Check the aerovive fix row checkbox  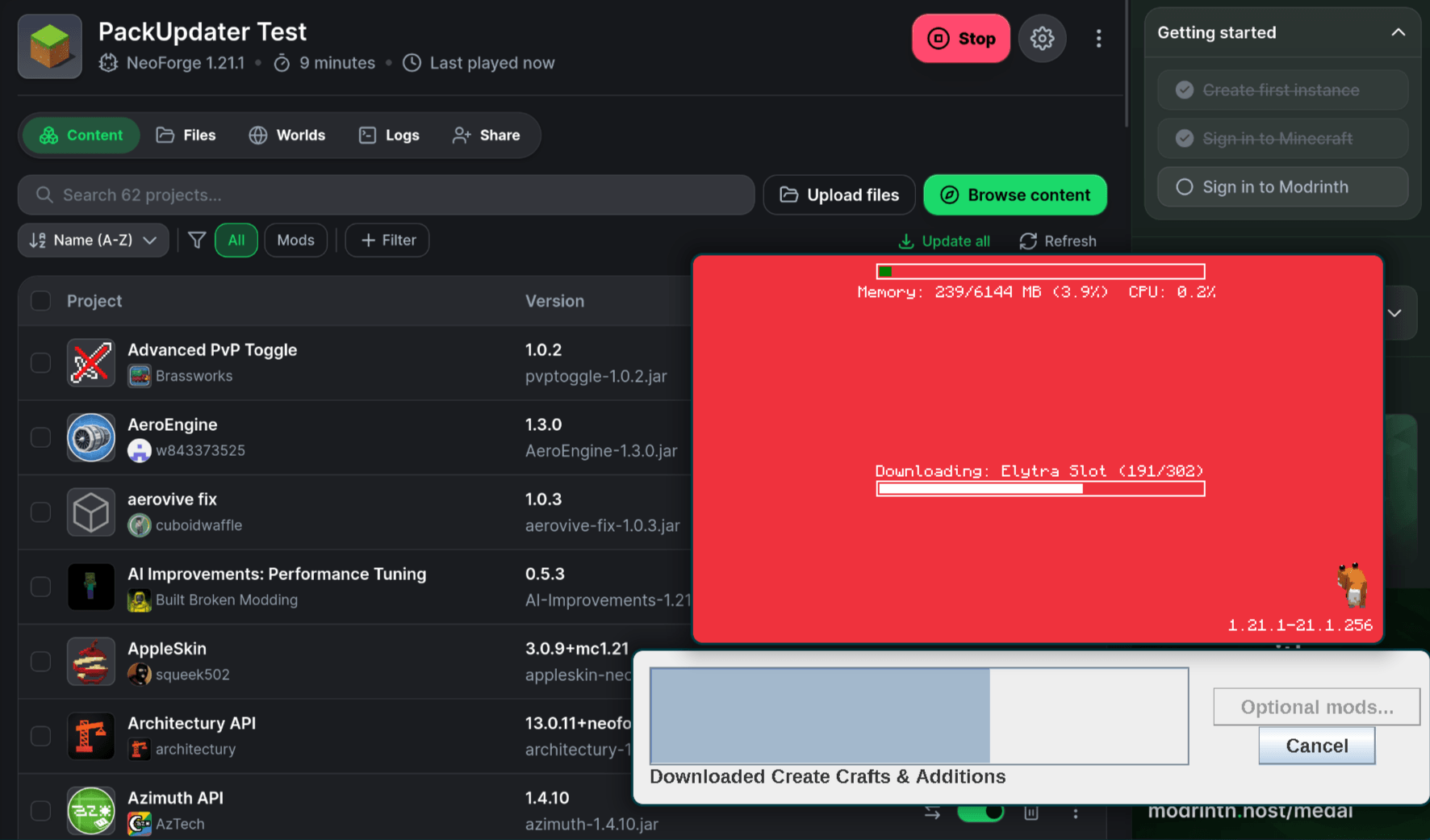pyautogui.click(x=40, y=512)
